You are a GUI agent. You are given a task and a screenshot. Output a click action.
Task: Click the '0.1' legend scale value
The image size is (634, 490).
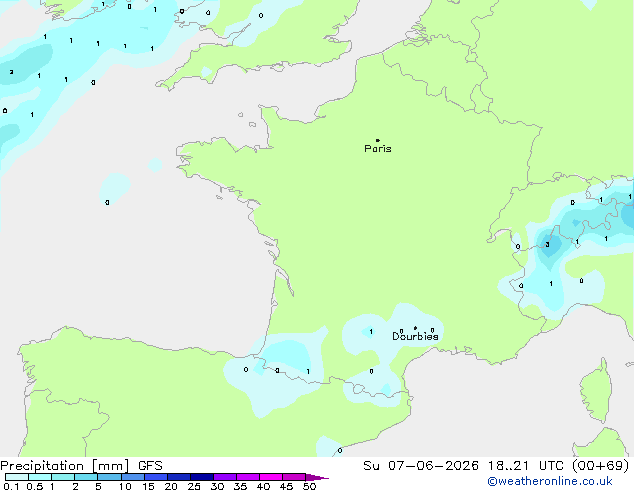(x=11, y=486)
